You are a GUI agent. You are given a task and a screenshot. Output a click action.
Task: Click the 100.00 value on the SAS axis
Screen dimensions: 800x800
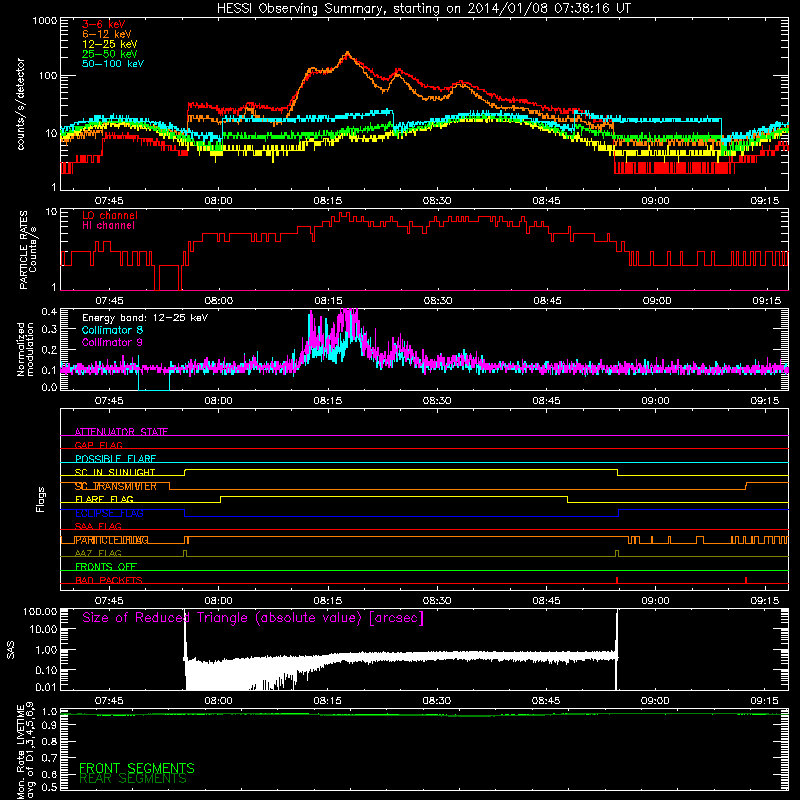point(40,611)
